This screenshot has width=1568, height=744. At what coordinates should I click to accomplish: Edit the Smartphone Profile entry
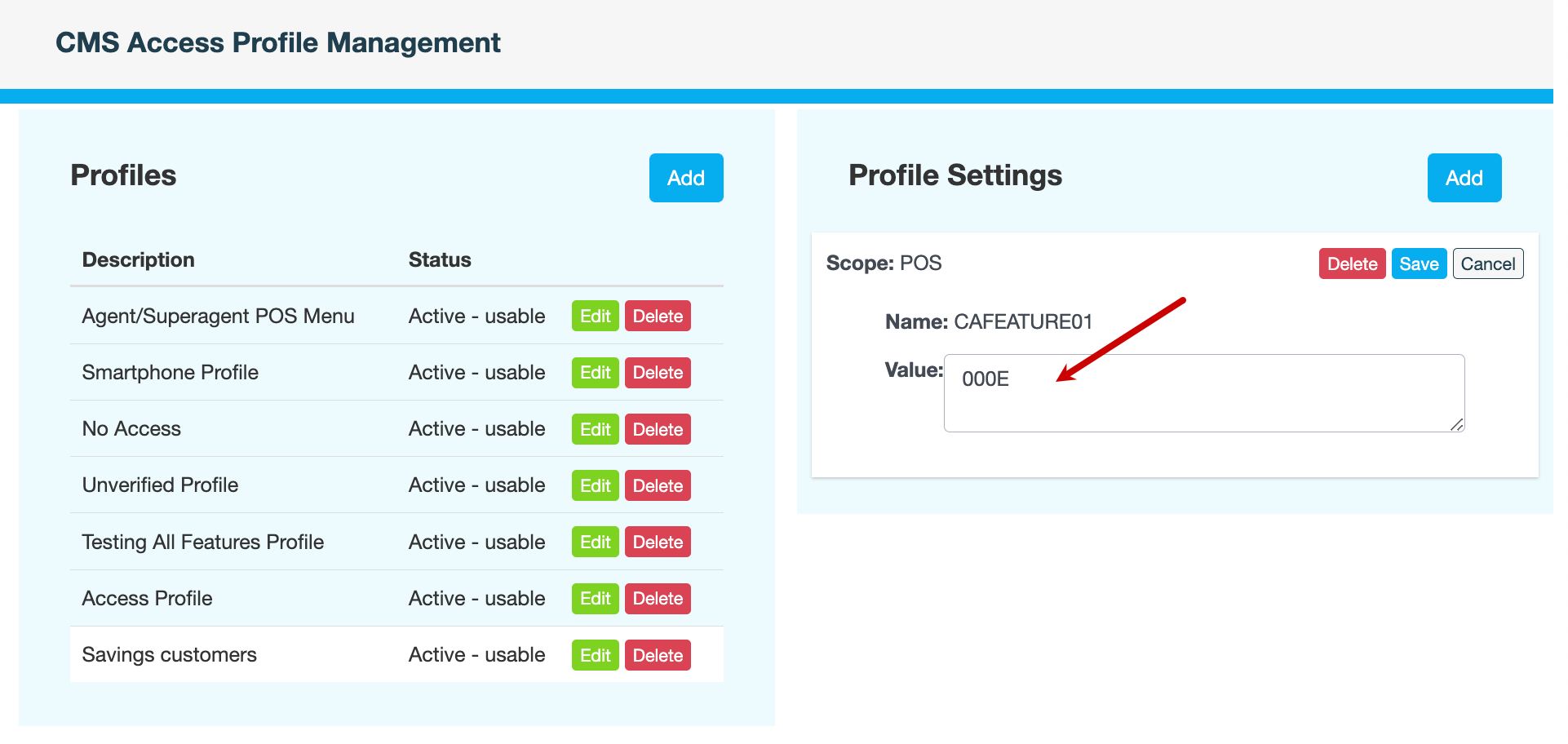point(595,373)
